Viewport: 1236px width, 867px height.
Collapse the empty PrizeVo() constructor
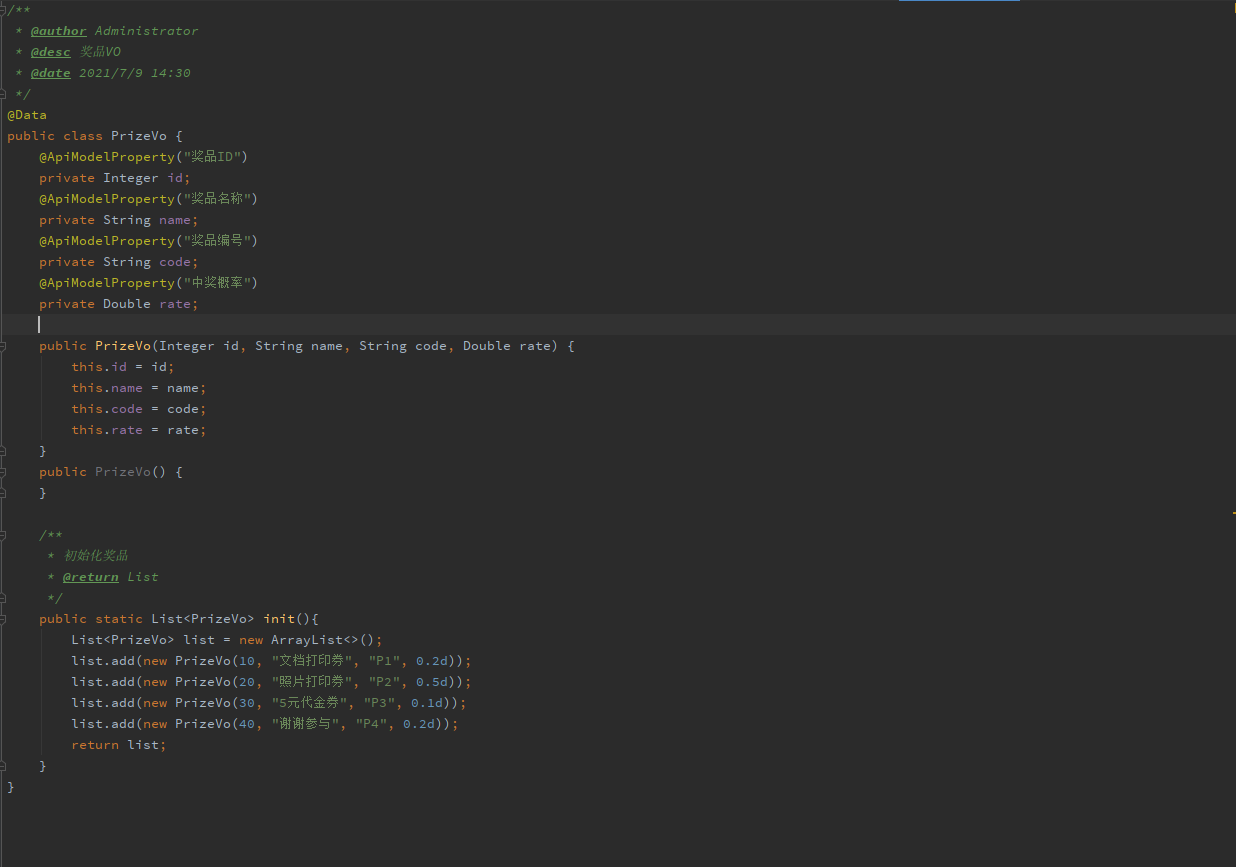point(4,472)
